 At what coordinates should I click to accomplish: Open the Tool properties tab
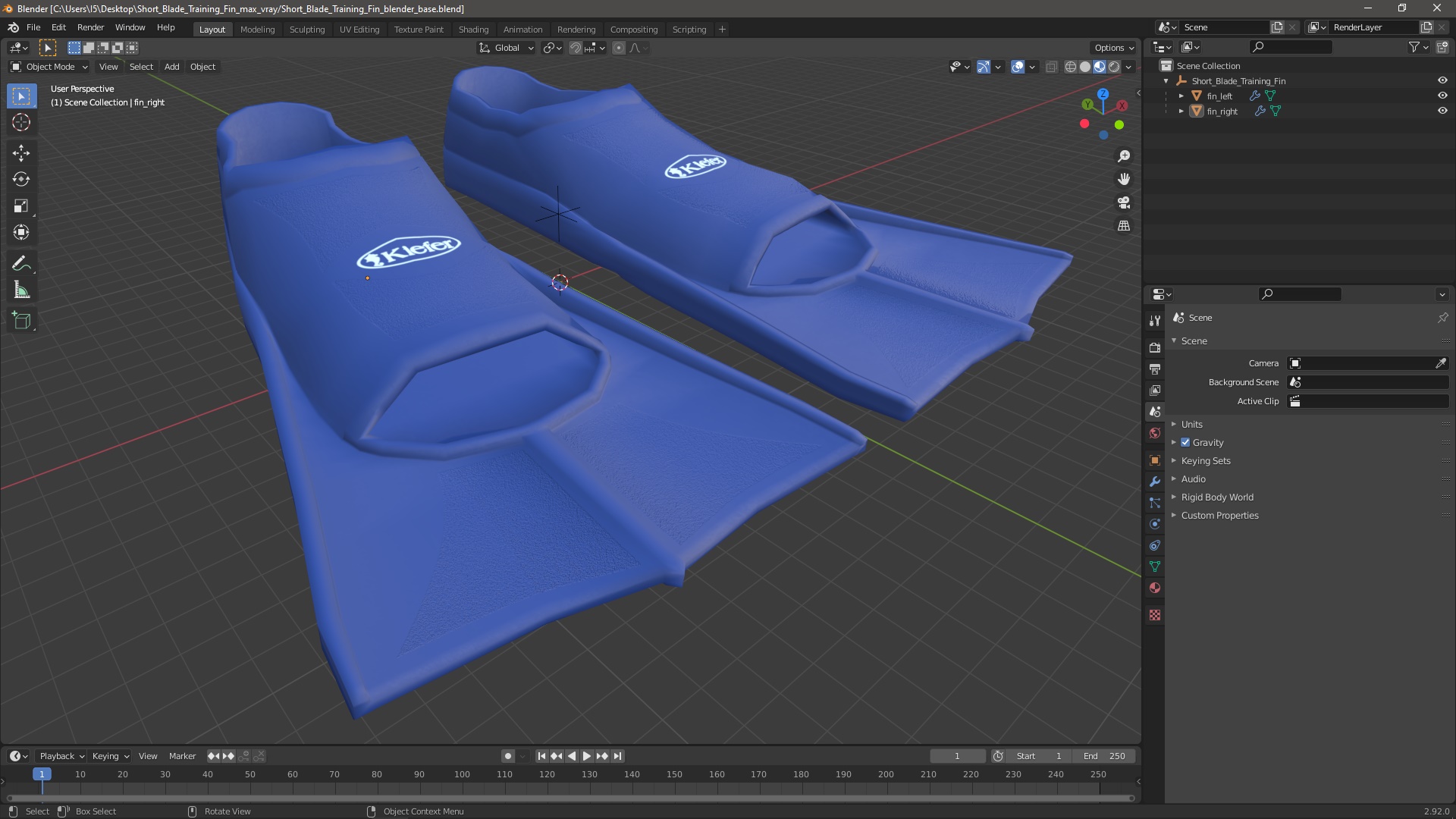[1155, 321]
